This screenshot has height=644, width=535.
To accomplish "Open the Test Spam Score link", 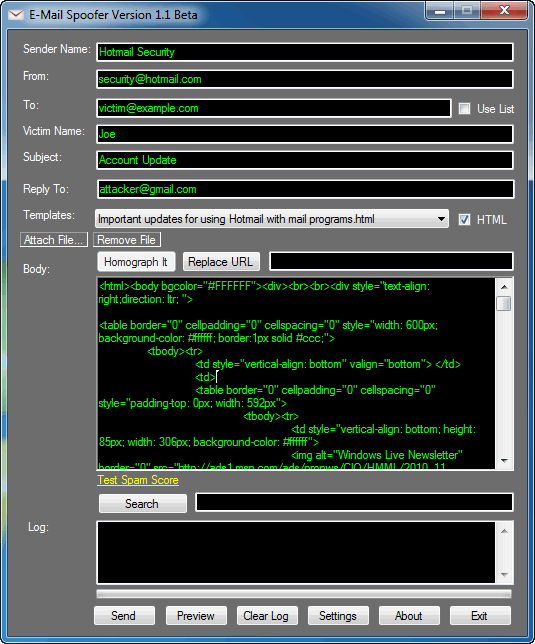I will [138, 480].
